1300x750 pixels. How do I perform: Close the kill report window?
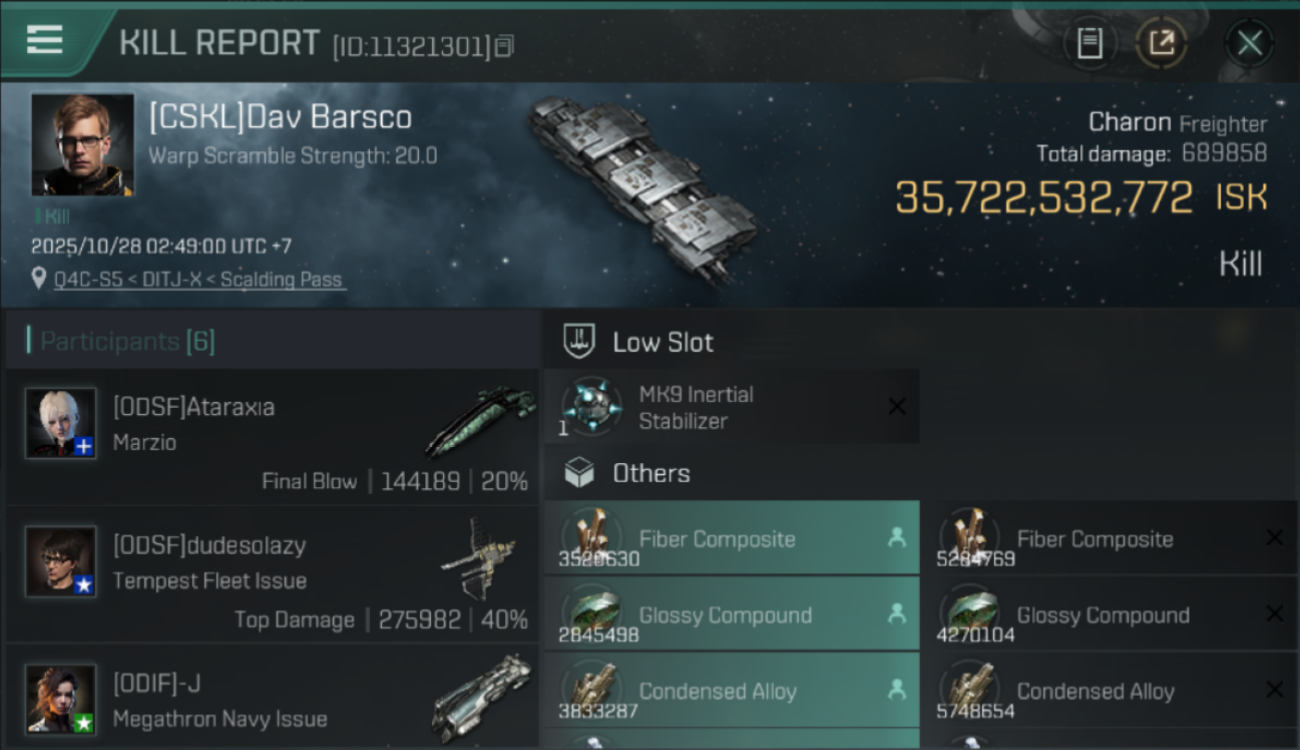(1249, 43)
